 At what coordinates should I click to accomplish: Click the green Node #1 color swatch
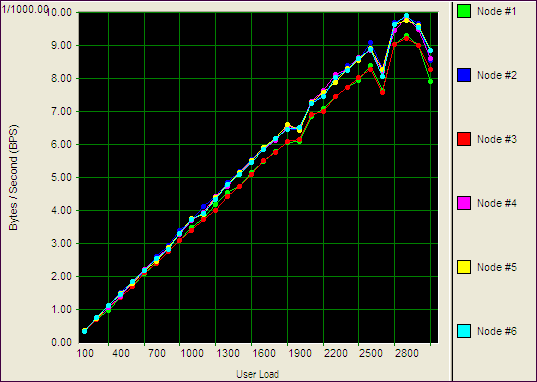[464, 11]
